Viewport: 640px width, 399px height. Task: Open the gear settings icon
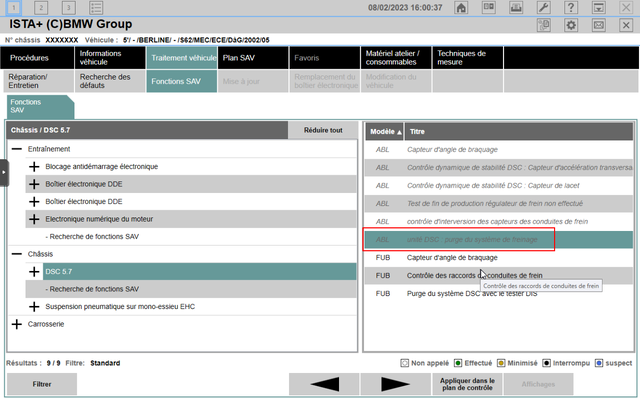[571, 25]
